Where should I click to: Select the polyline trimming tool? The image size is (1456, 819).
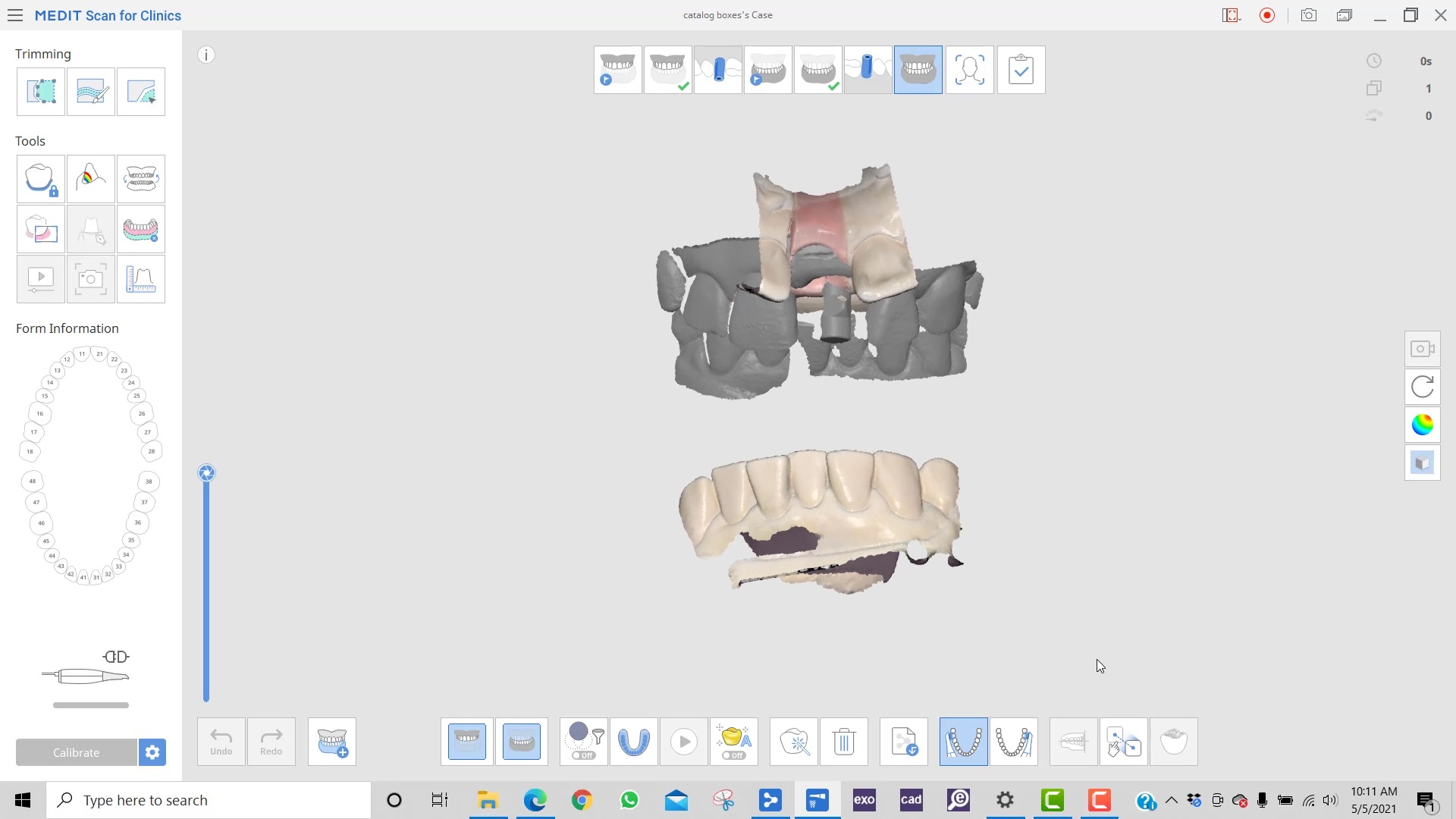point(41,92)
